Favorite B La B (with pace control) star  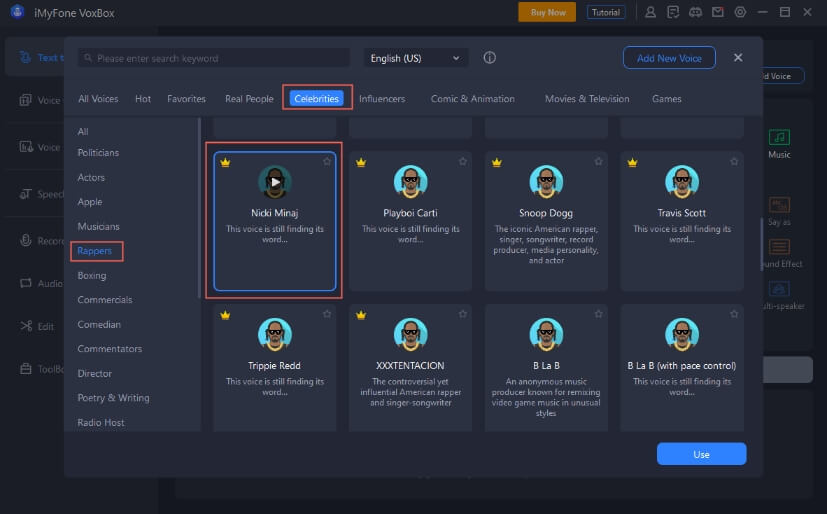coord(734,314)
